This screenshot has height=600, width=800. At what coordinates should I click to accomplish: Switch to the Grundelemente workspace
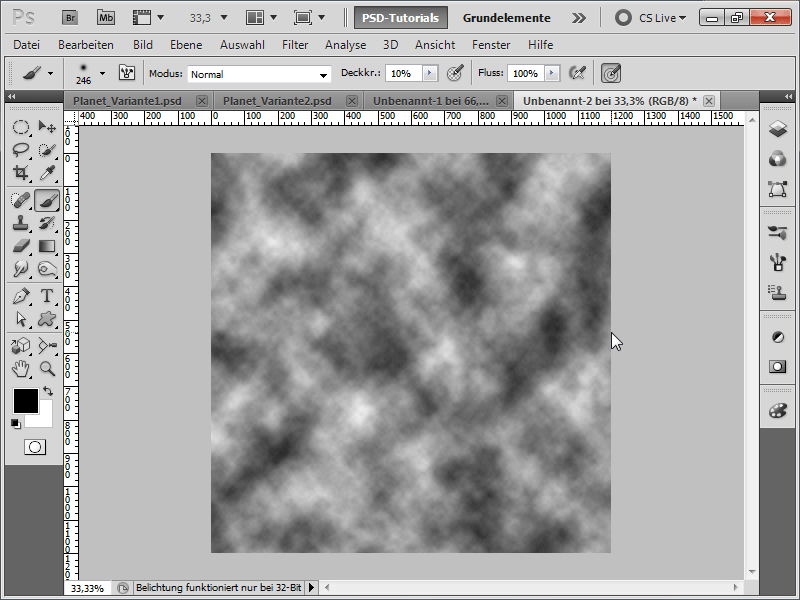click(507, 18)
